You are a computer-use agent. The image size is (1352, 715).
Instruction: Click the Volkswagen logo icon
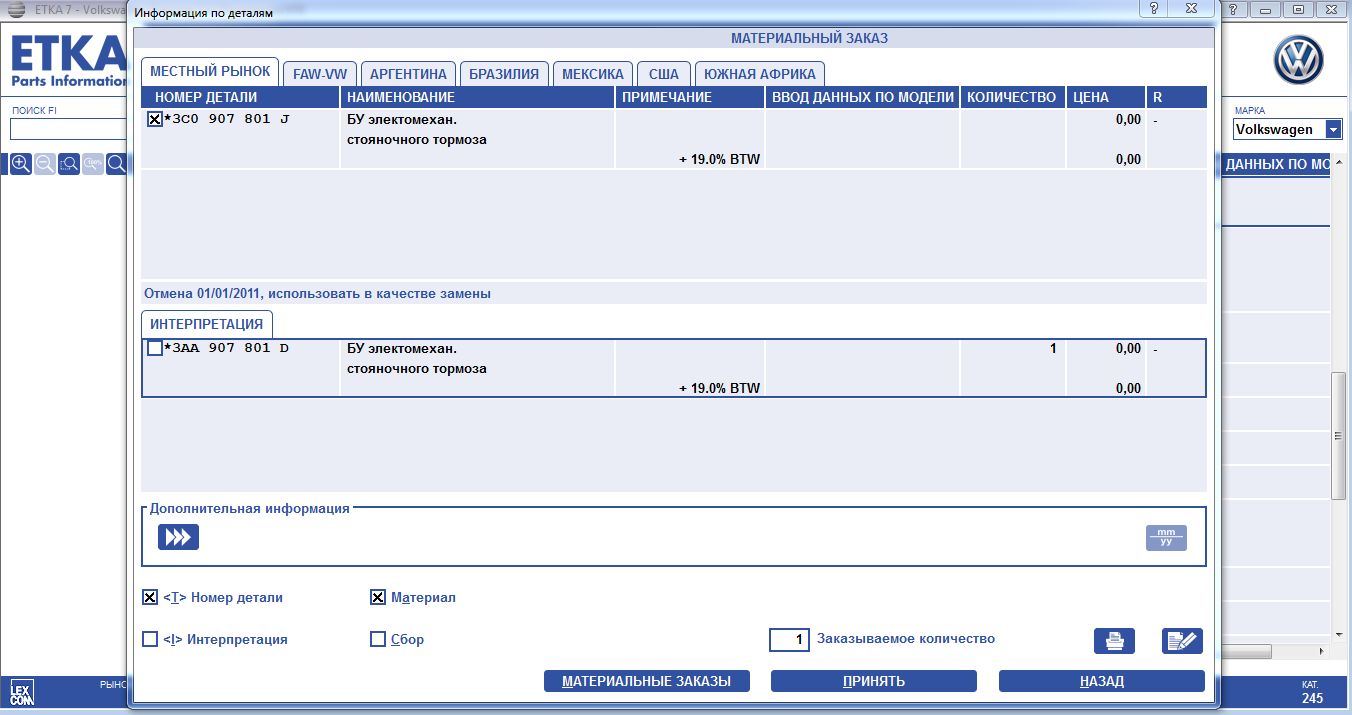(x=1298, y=61)
